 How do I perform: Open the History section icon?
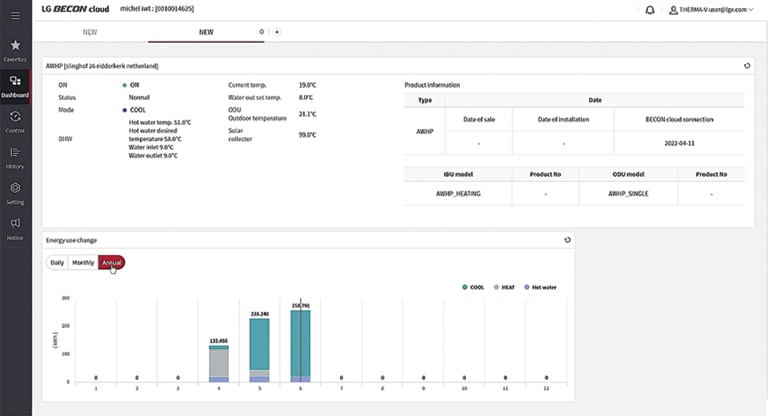tap(15, 157)
